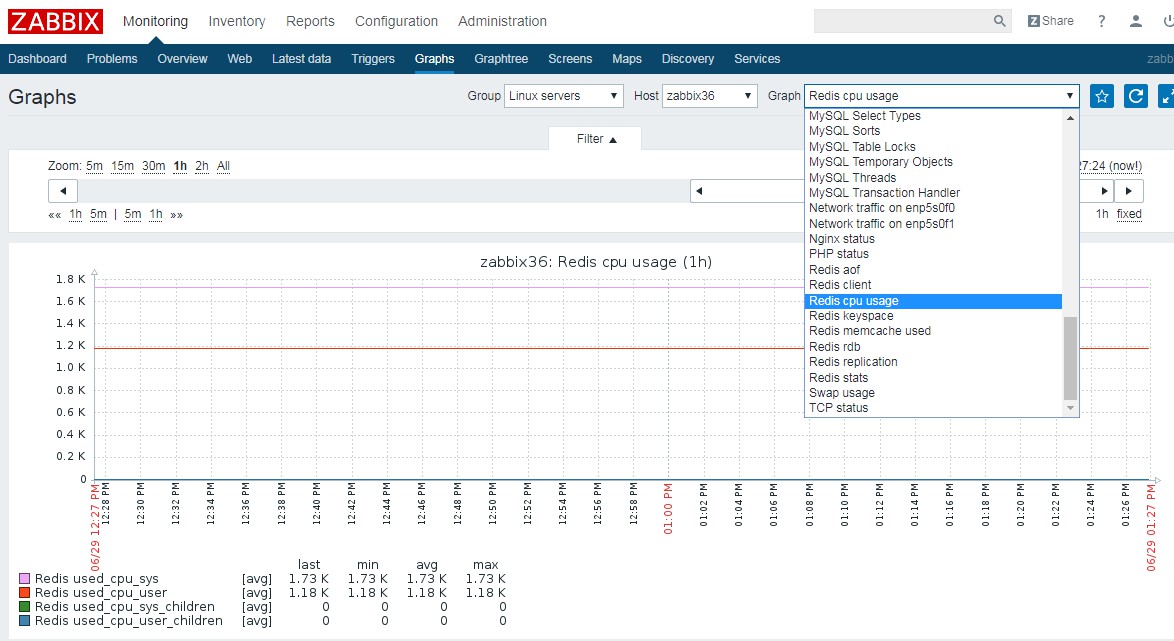Choose Swap usage in the graph list

(841, 393)
